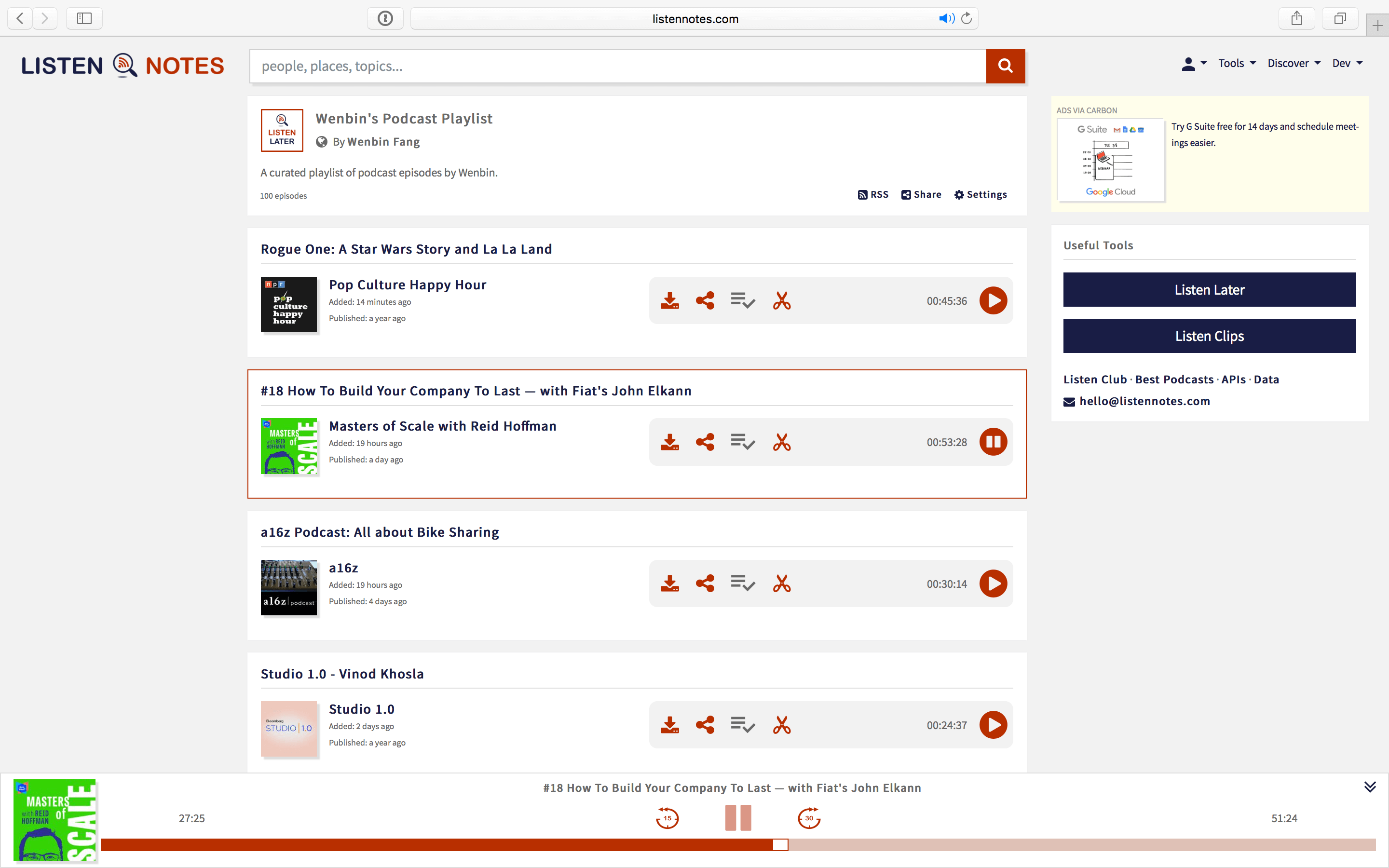Open playlist options for Pop Culture Happy Hour
Viewport: 1389px width, 868px height.
tap(743, 301)
